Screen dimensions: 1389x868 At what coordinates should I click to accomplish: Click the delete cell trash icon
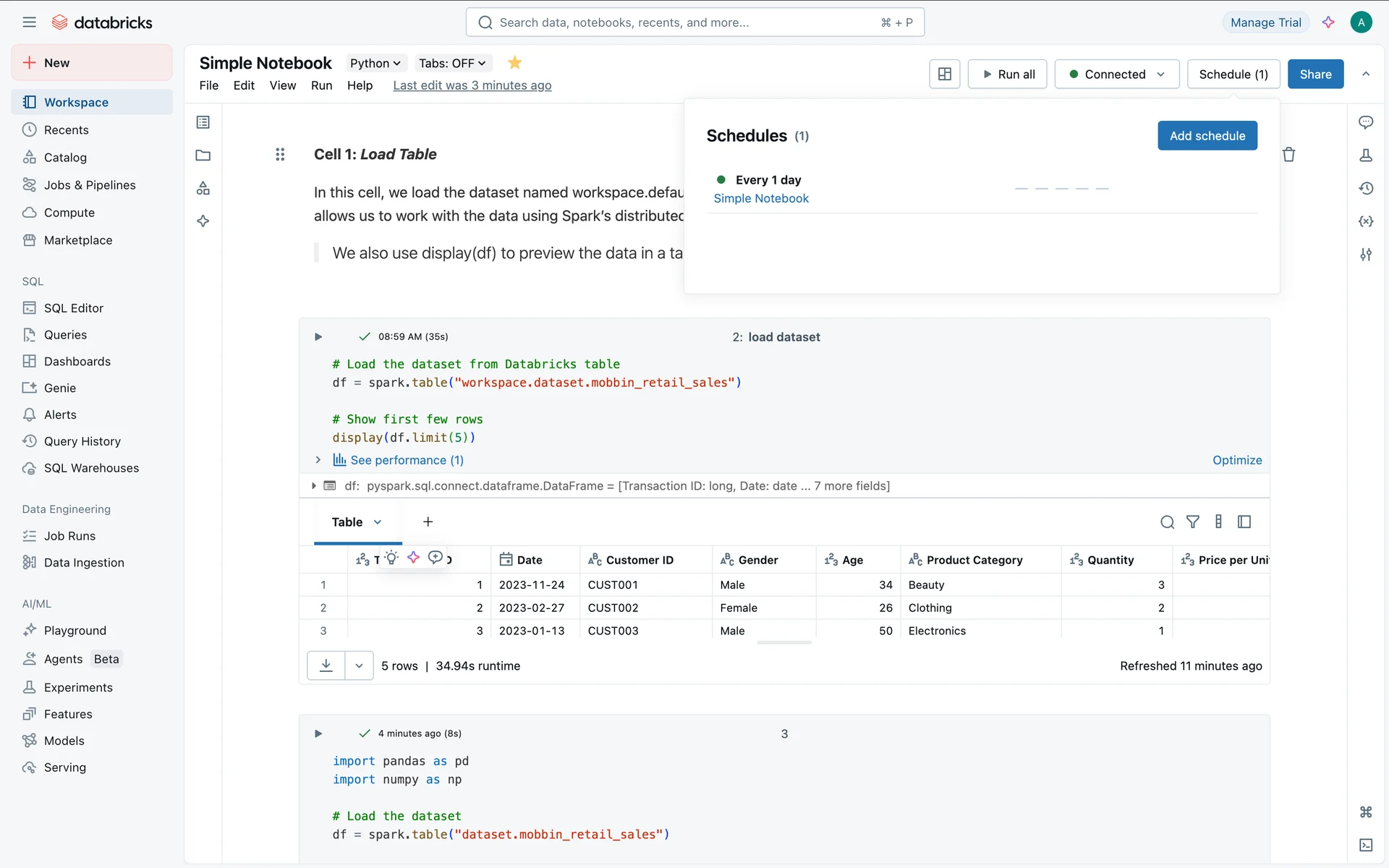pyautogui.click(x=1288, y=154)
